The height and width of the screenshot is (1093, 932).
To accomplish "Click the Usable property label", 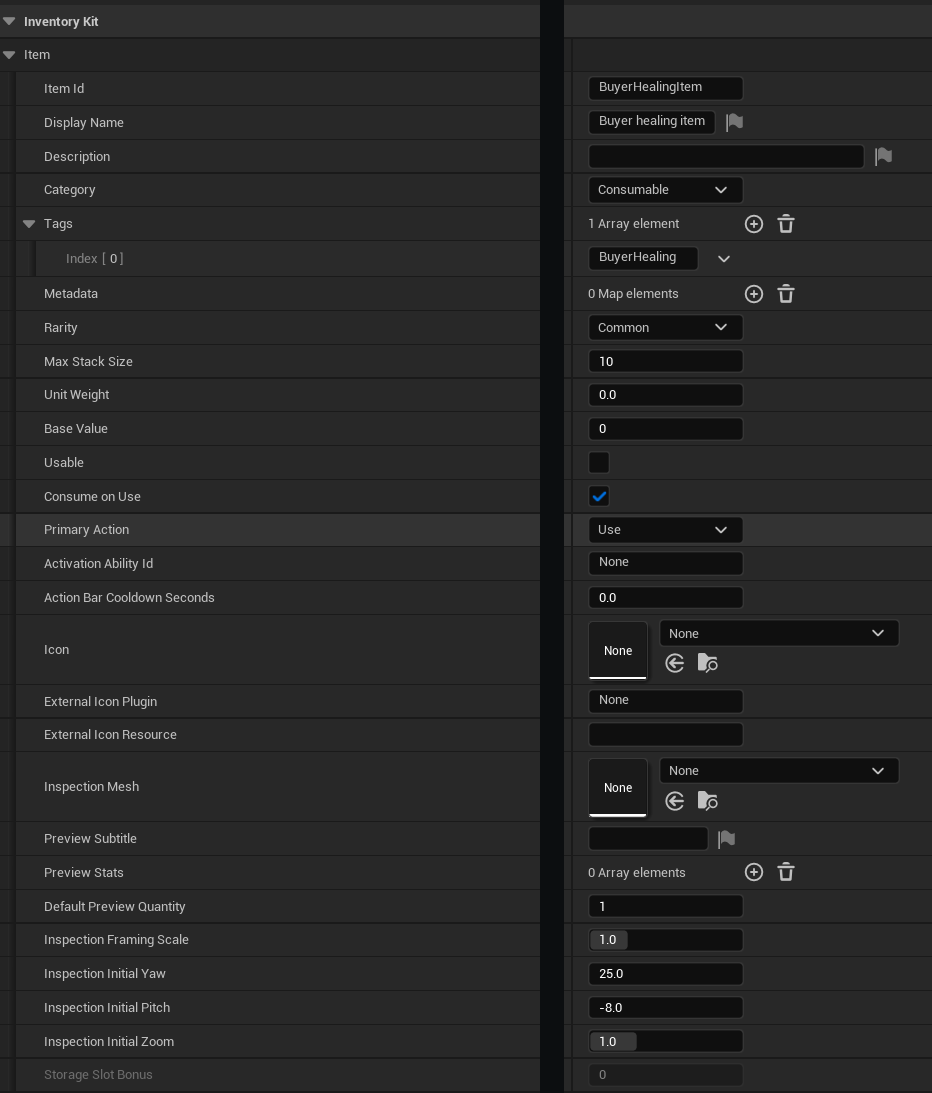I will (63, 463).
